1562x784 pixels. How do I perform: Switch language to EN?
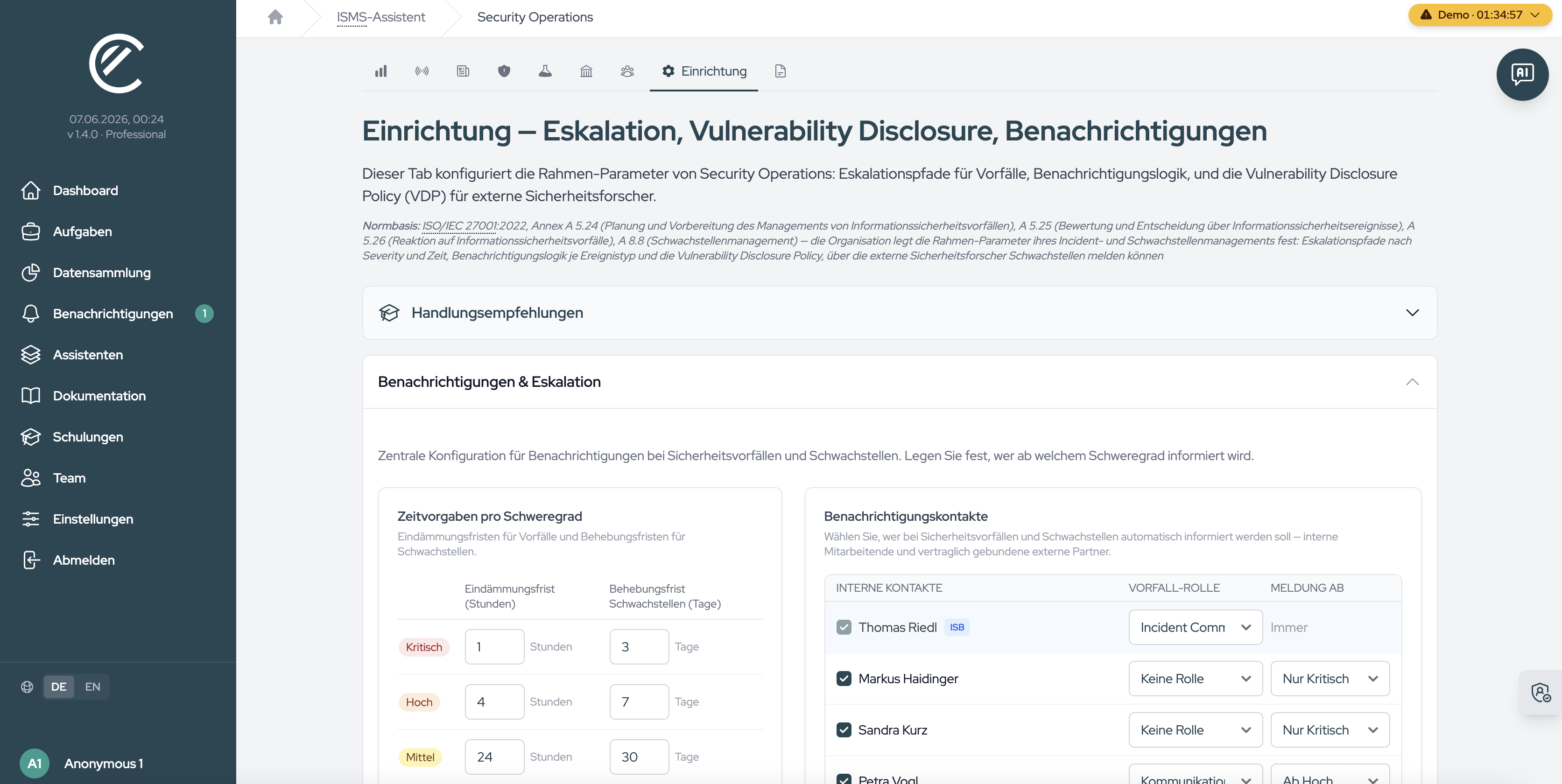[92, 687]
